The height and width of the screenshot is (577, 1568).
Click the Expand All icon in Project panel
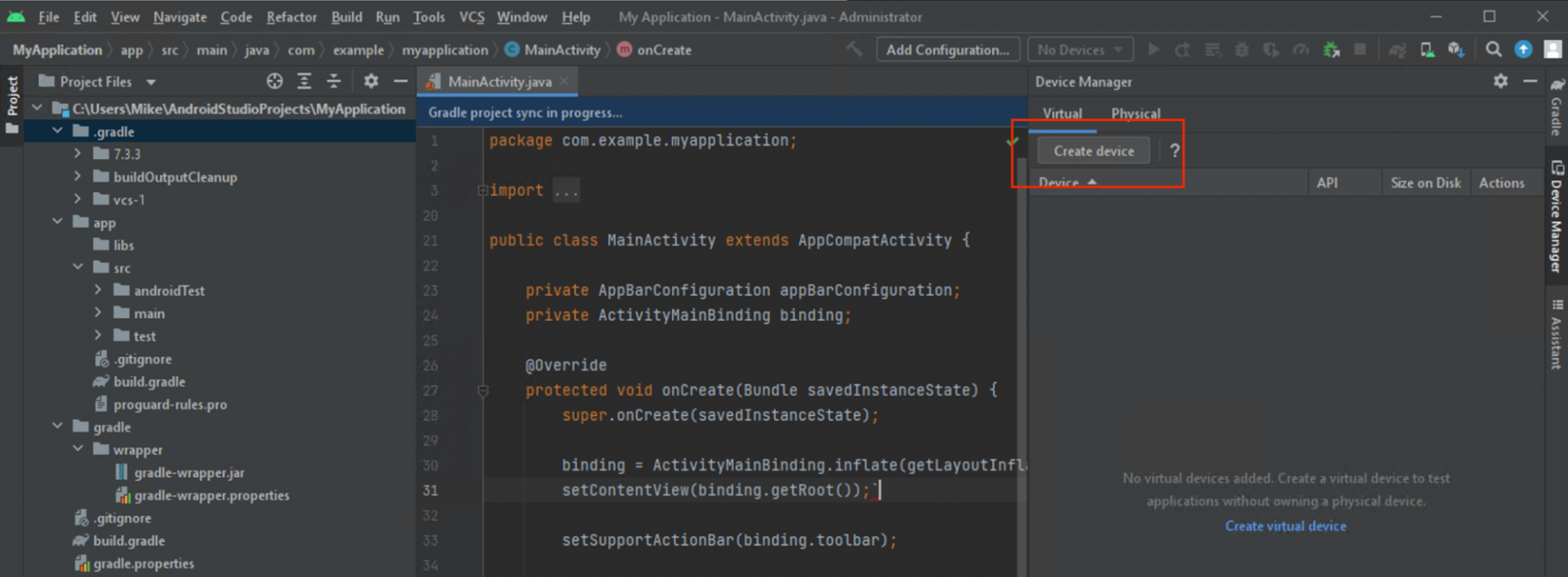[304, 81]
